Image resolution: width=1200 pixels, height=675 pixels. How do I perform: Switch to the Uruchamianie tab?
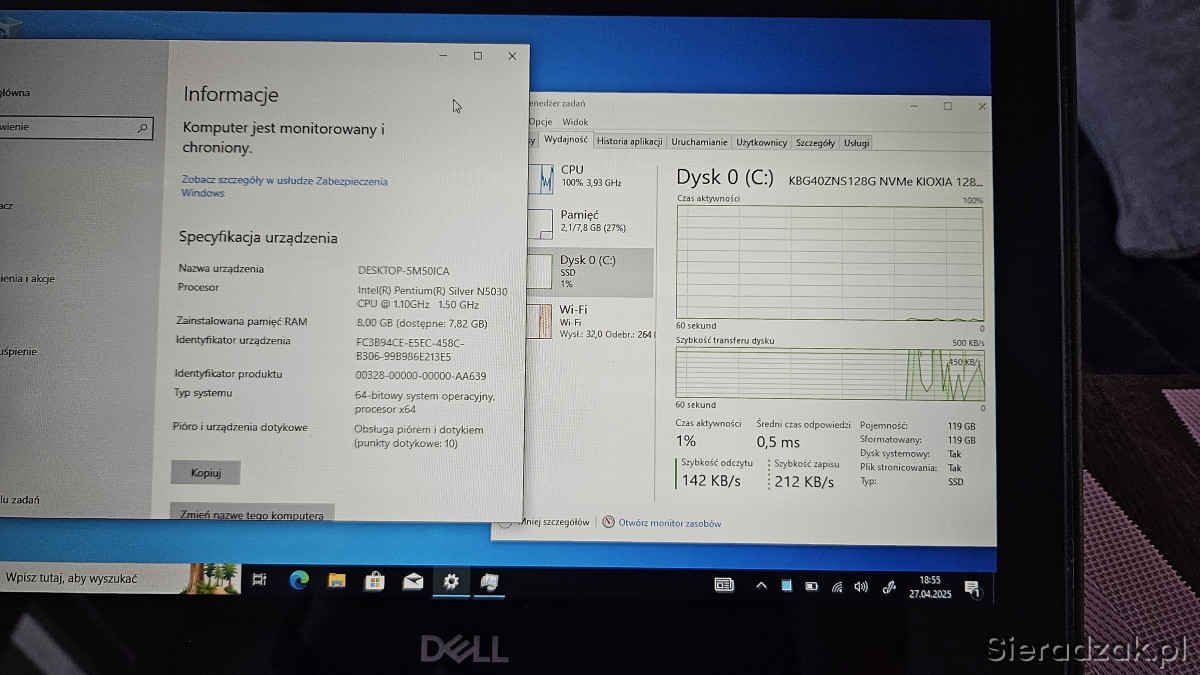pyautogui.click(x=700, y=143)
